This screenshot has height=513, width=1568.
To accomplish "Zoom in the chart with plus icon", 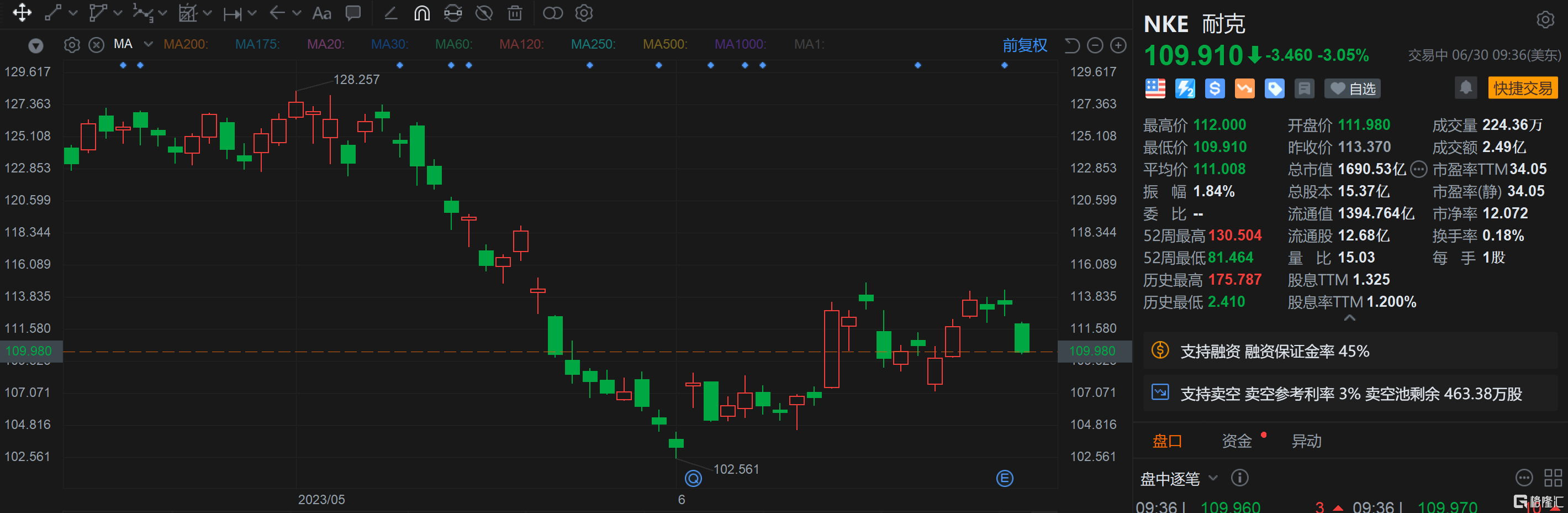I will click(1118, 45).
